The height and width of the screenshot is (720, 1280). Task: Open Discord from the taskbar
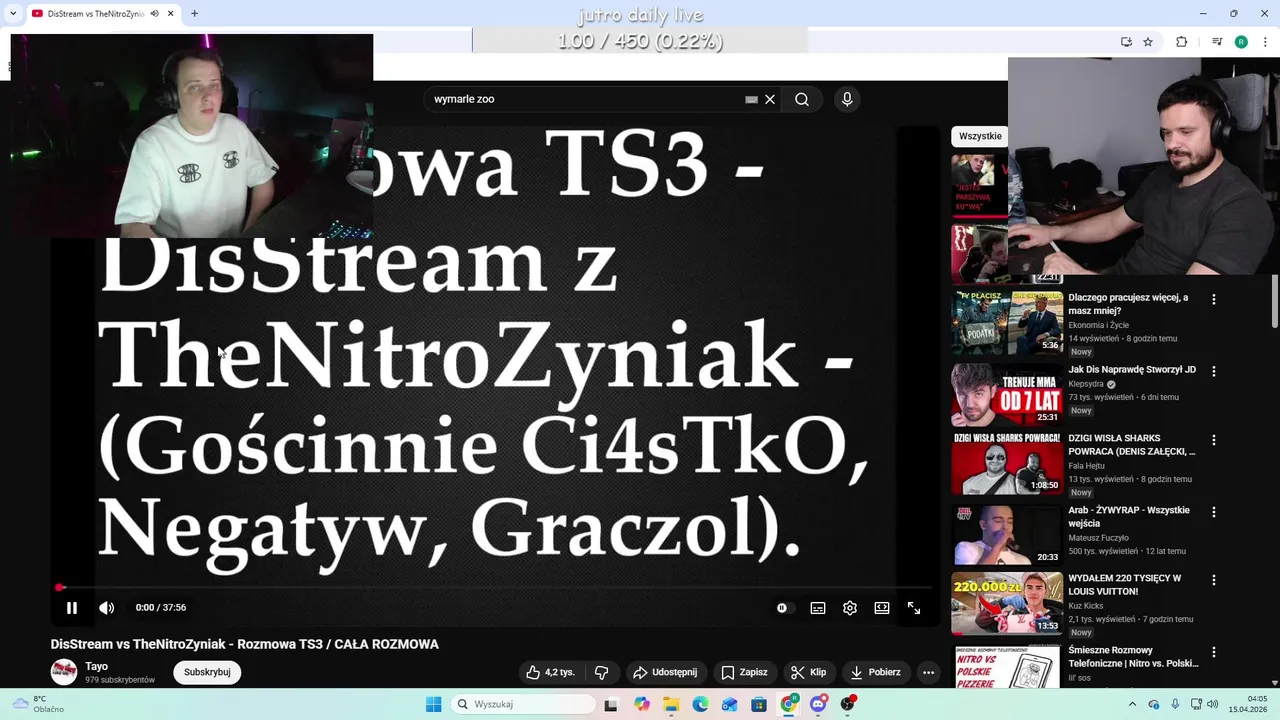[818, 704]
